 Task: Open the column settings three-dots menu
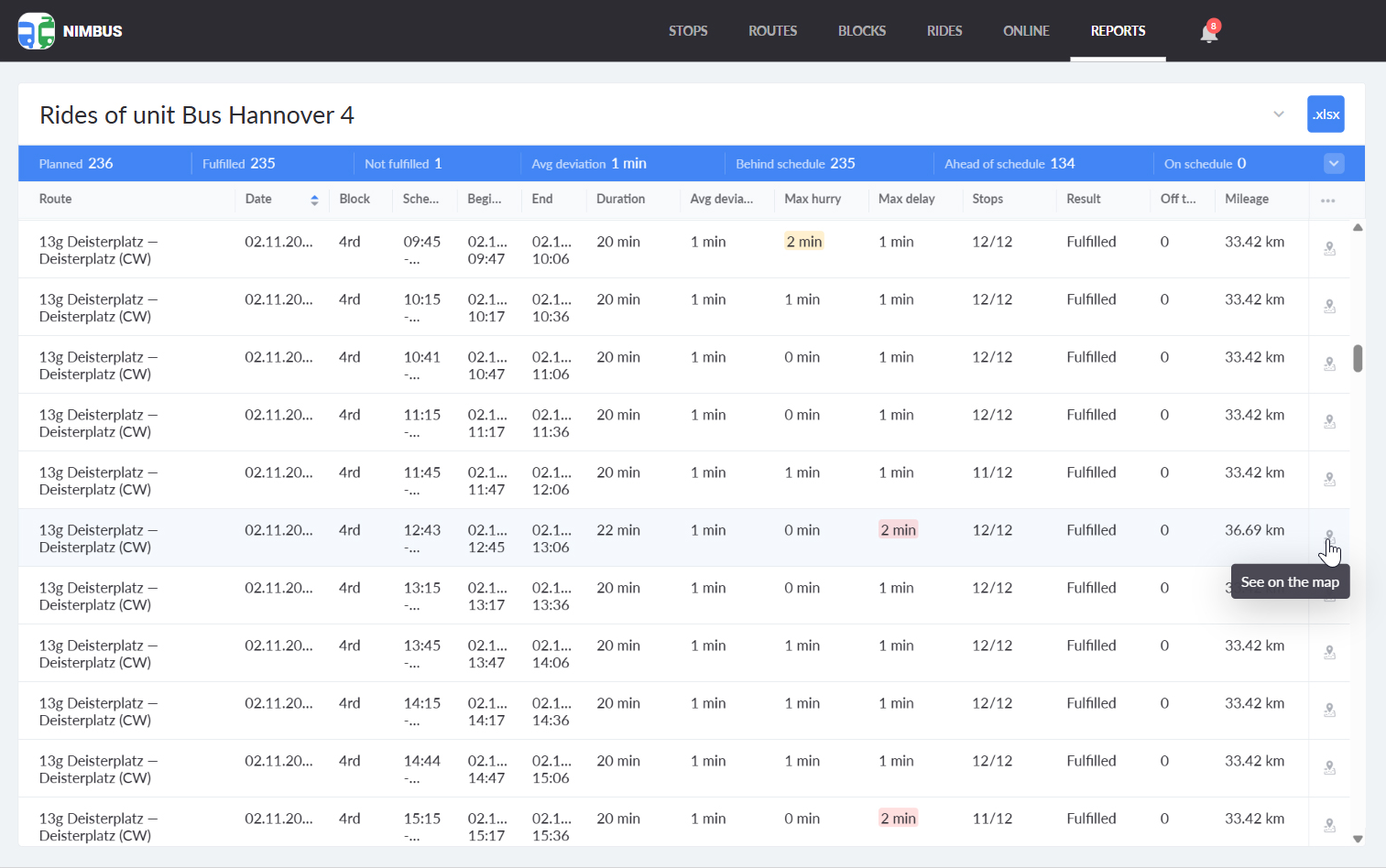click(1327, 200)
